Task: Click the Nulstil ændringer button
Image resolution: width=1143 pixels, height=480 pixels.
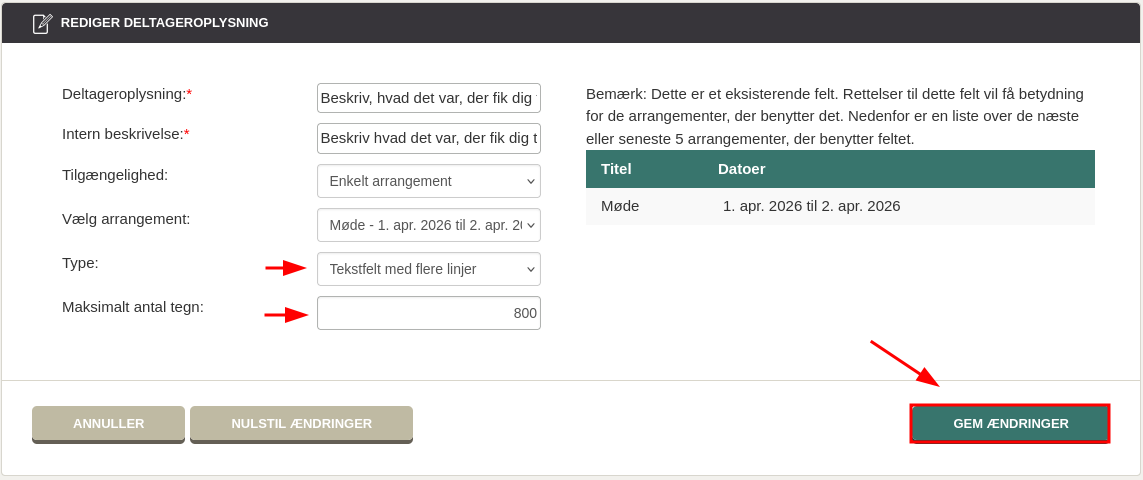Action: pos(301,423)
